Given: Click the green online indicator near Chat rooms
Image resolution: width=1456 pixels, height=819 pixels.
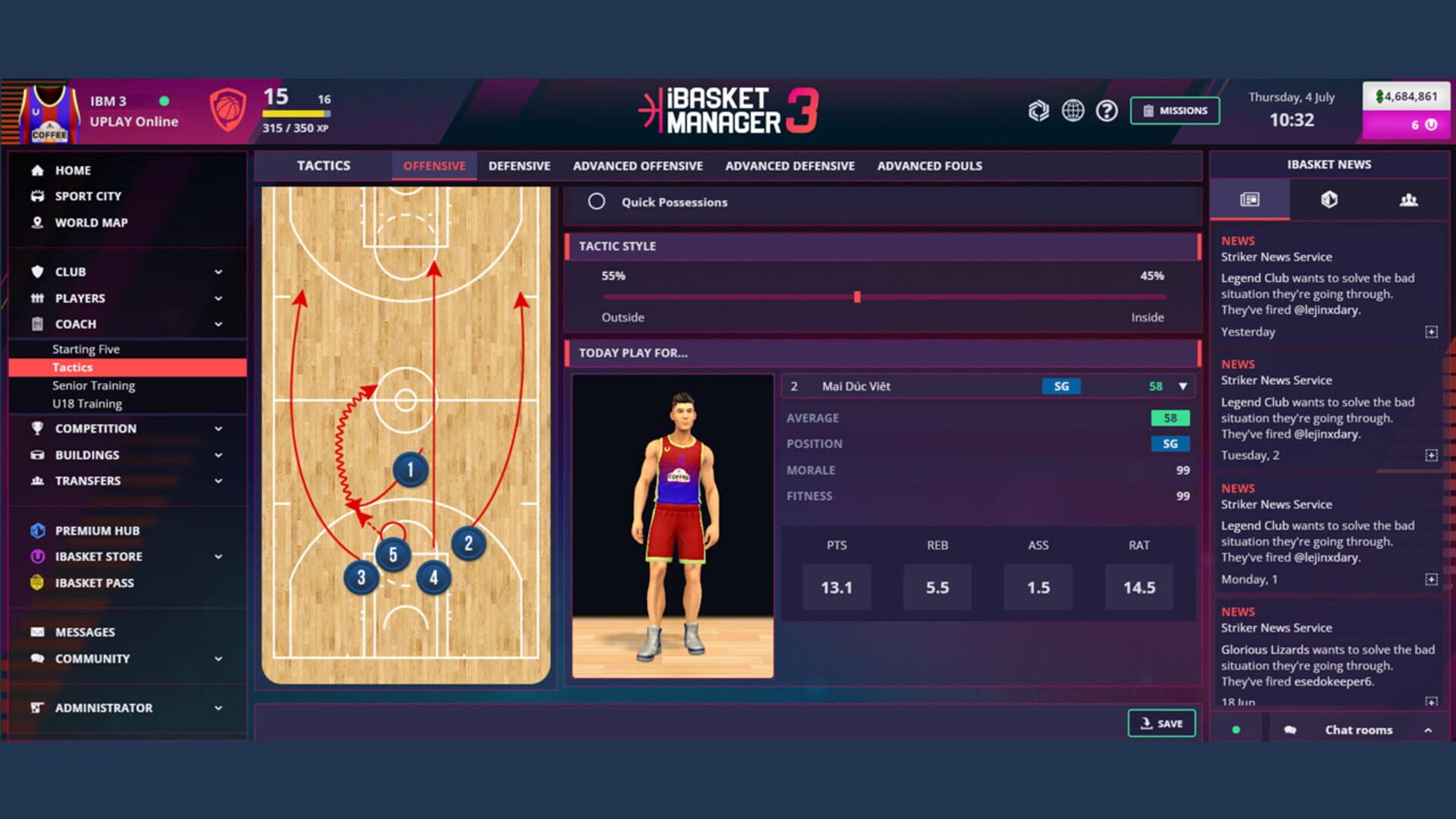Looking at the screenshot, I should 1236,730.
